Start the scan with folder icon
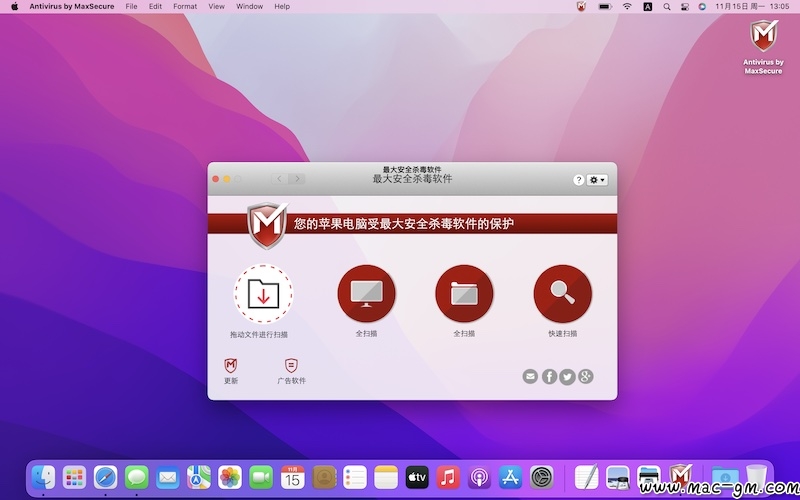This screenshot has height=500, width=800. pos(464,293)
